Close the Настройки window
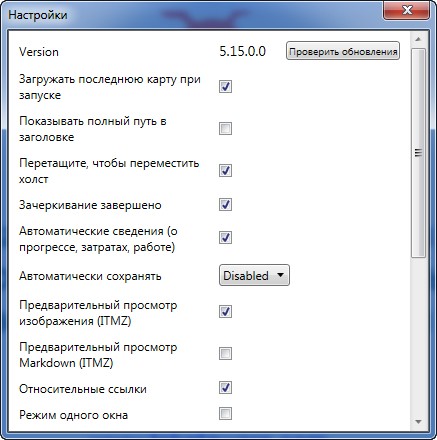 click(x=407, y=11)
